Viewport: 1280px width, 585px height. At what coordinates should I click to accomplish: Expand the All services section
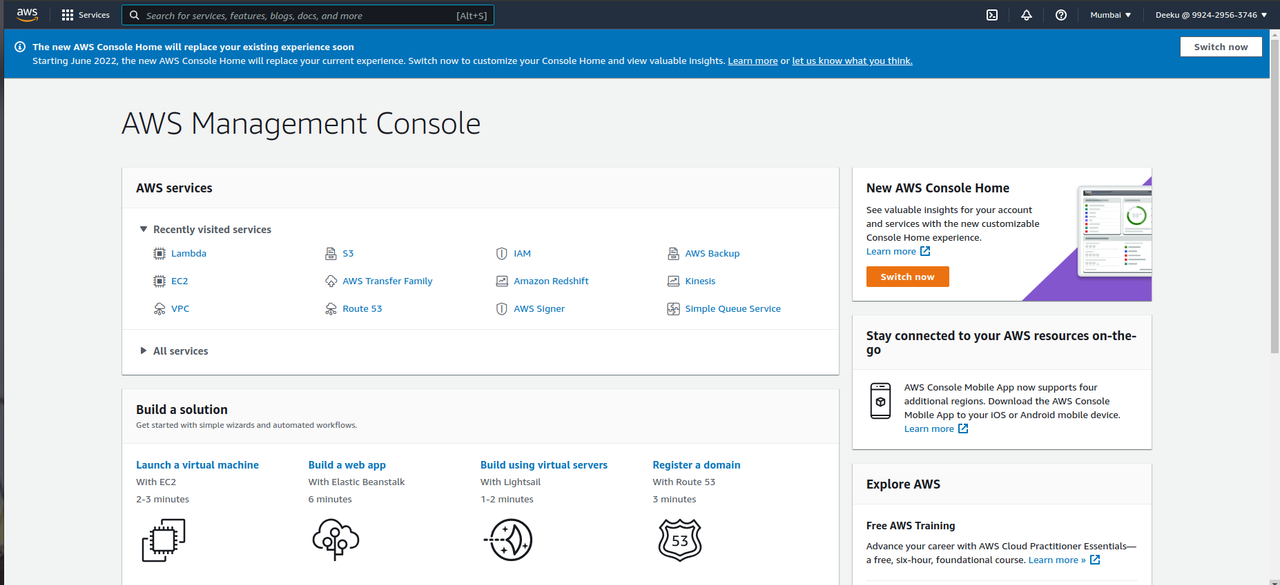click(x=144, y=351)
